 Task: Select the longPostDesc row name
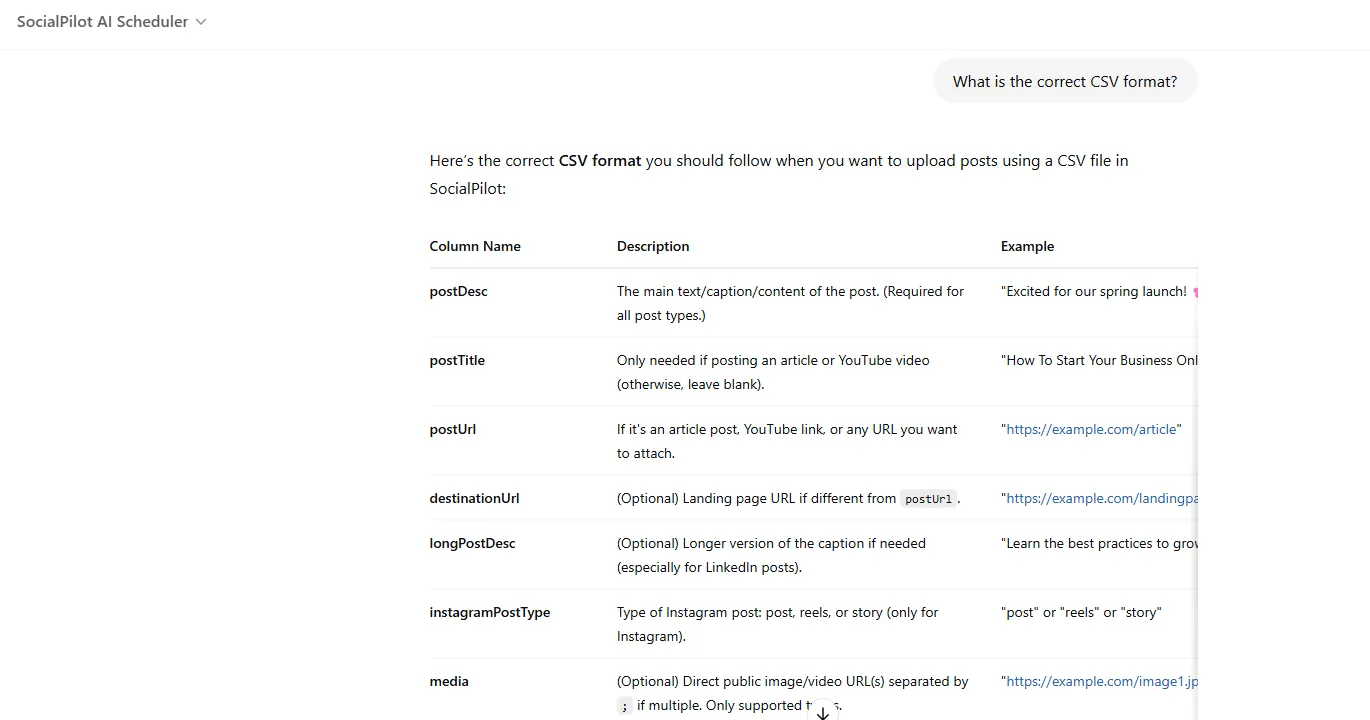click(472, 543)
